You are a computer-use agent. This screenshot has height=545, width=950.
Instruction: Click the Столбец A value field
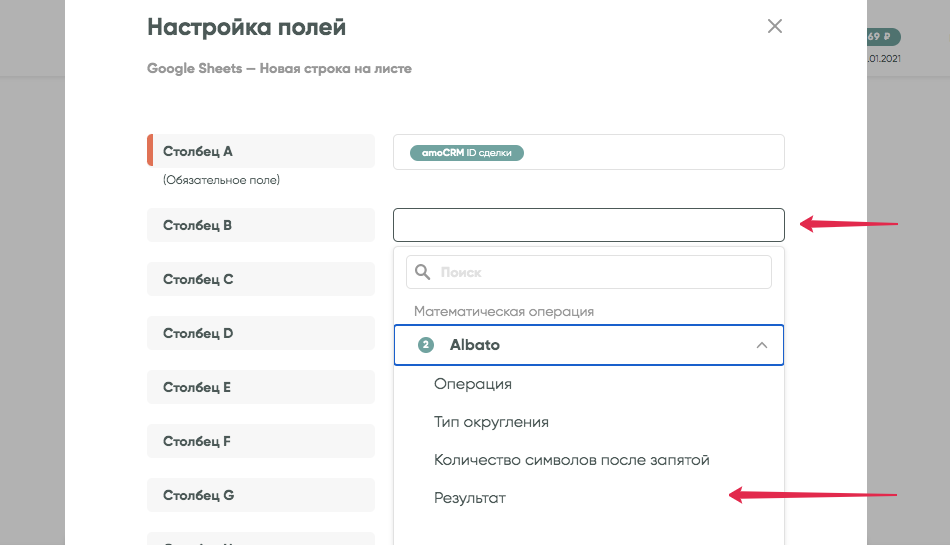point(650,153)
